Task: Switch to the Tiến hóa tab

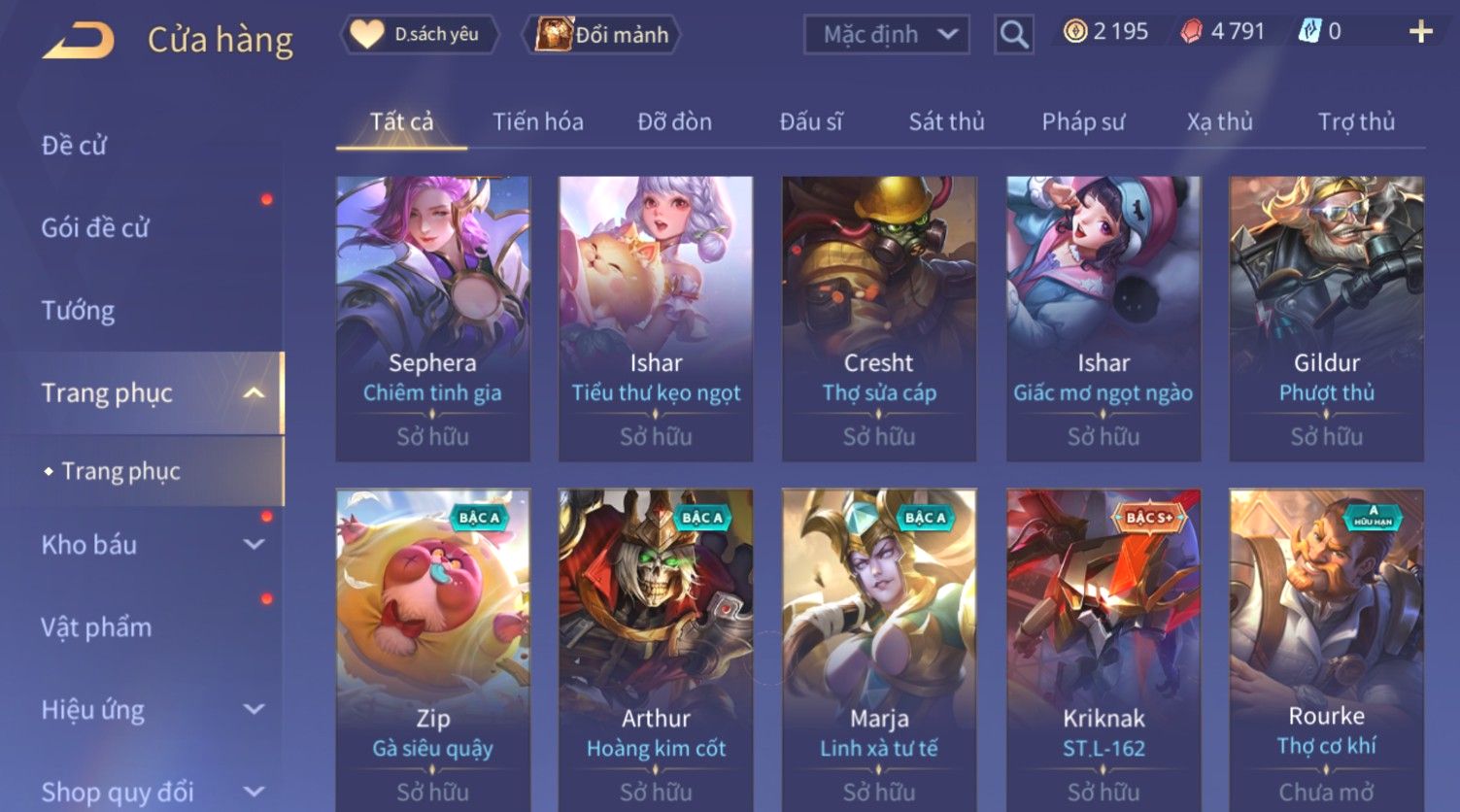Action: coord(538,121)
